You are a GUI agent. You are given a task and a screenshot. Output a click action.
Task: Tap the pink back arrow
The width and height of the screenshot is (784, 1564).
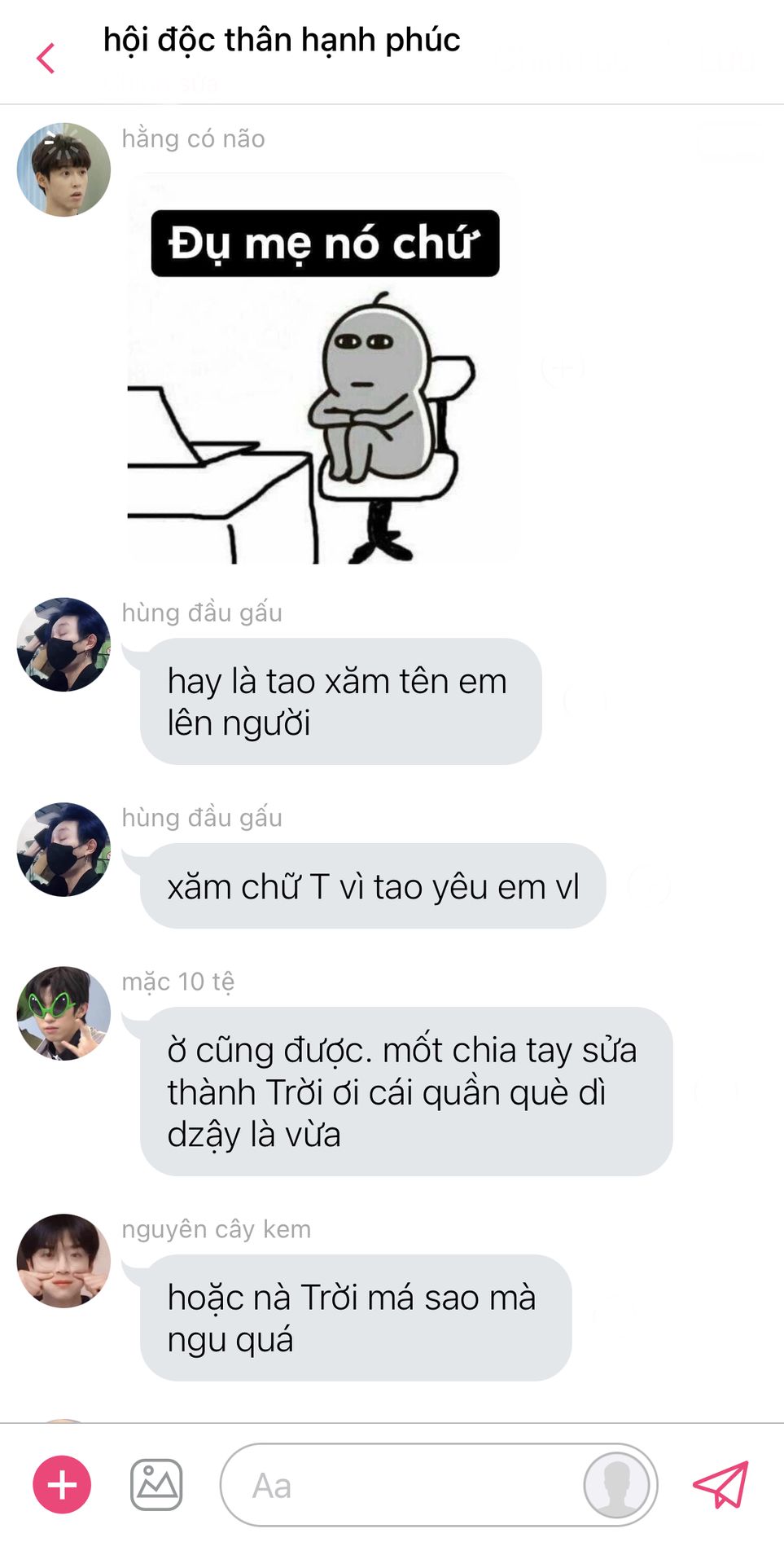pos(46,58)
